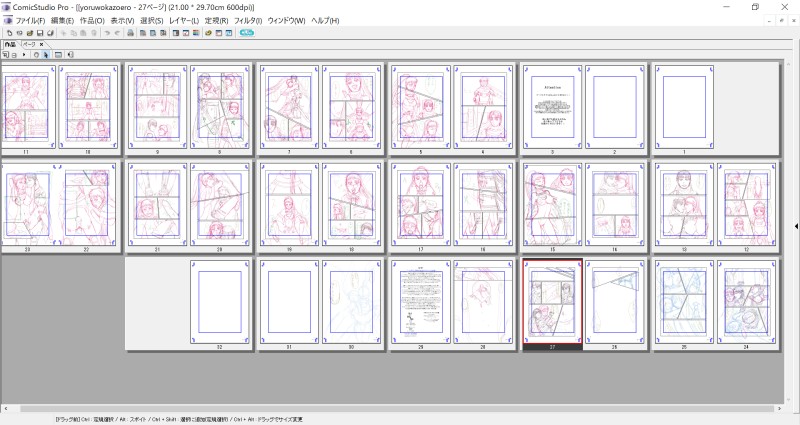Viewport: 800px width, 425px height.
Task: Select the page 11 thumbnail
Action: (27, 107)
